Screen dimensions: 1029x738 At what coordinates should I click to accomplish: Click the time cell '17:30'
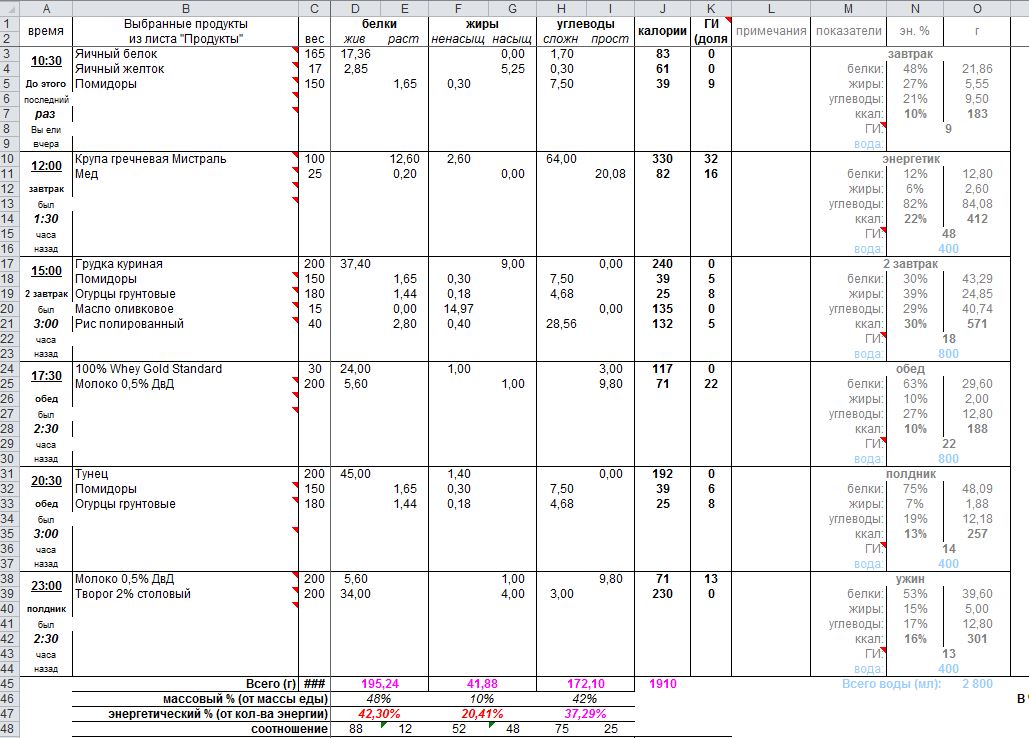pos(46,376)
